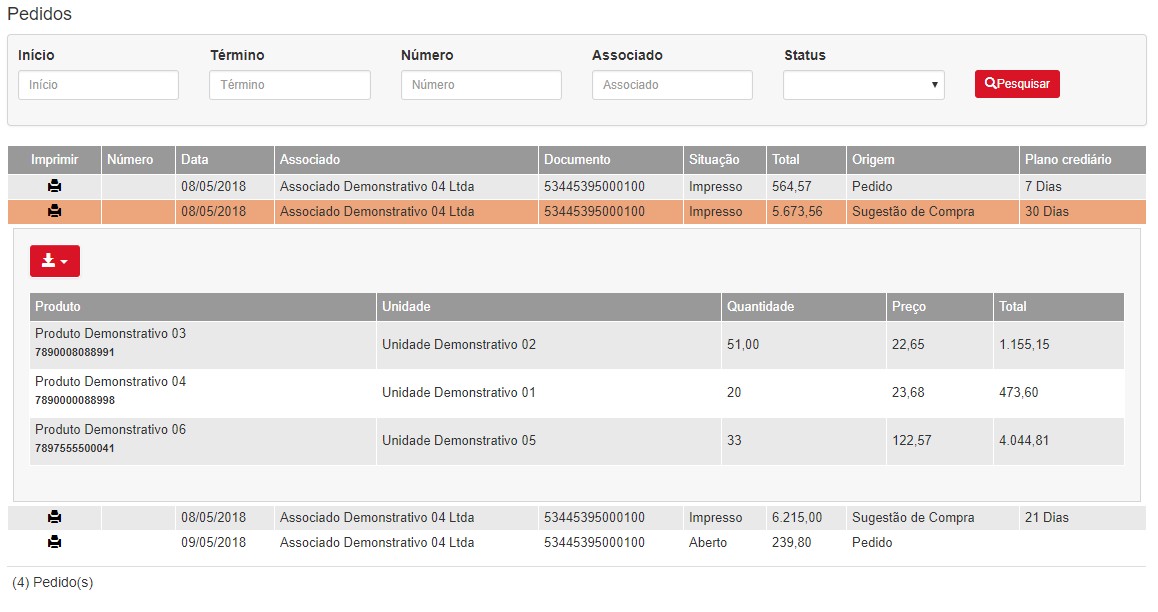
Task: Print the 6.215,00 order using printer icon
Action: point(54,517)
